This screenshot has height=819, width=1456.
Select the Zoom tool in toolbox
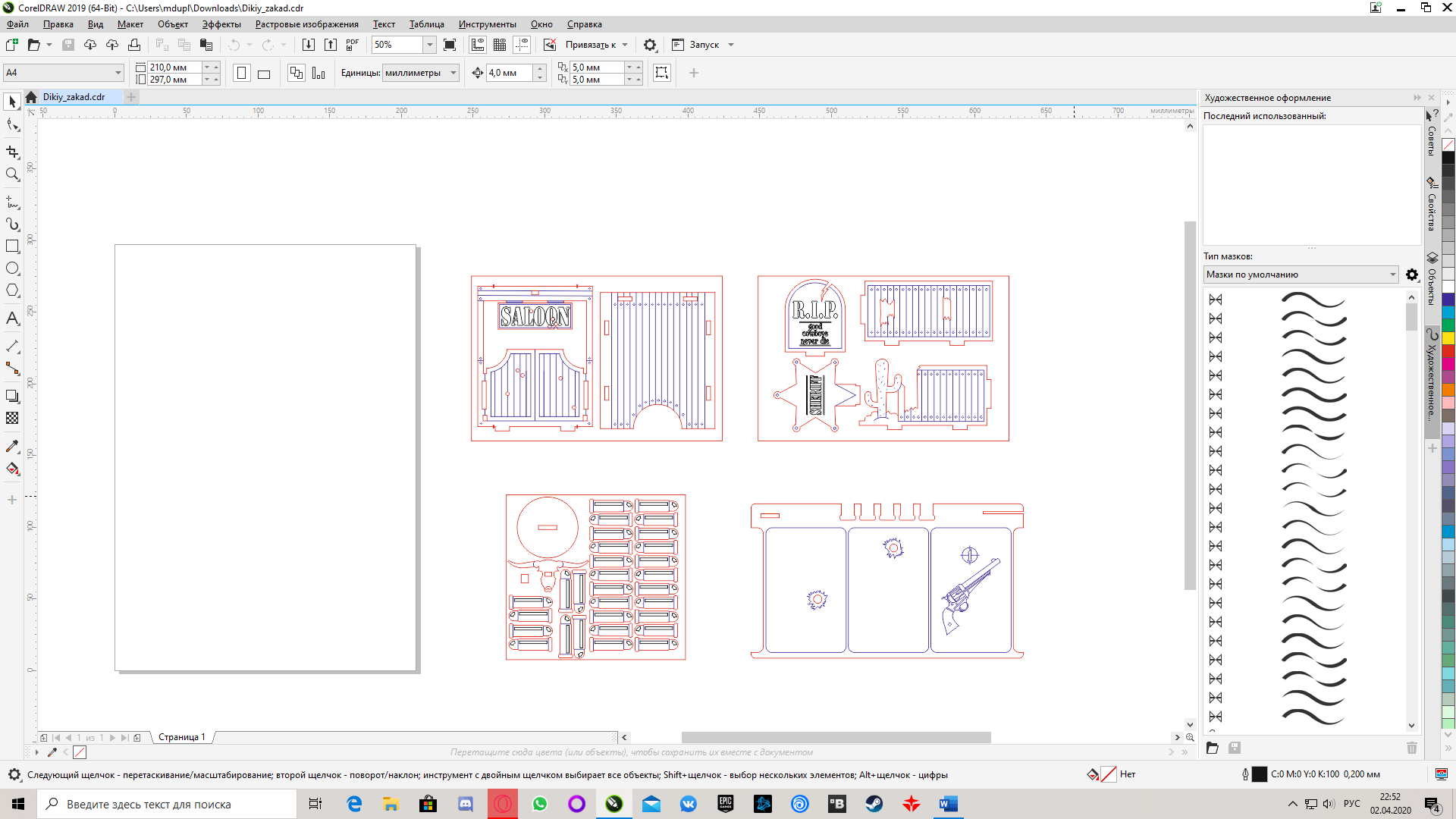12,174
